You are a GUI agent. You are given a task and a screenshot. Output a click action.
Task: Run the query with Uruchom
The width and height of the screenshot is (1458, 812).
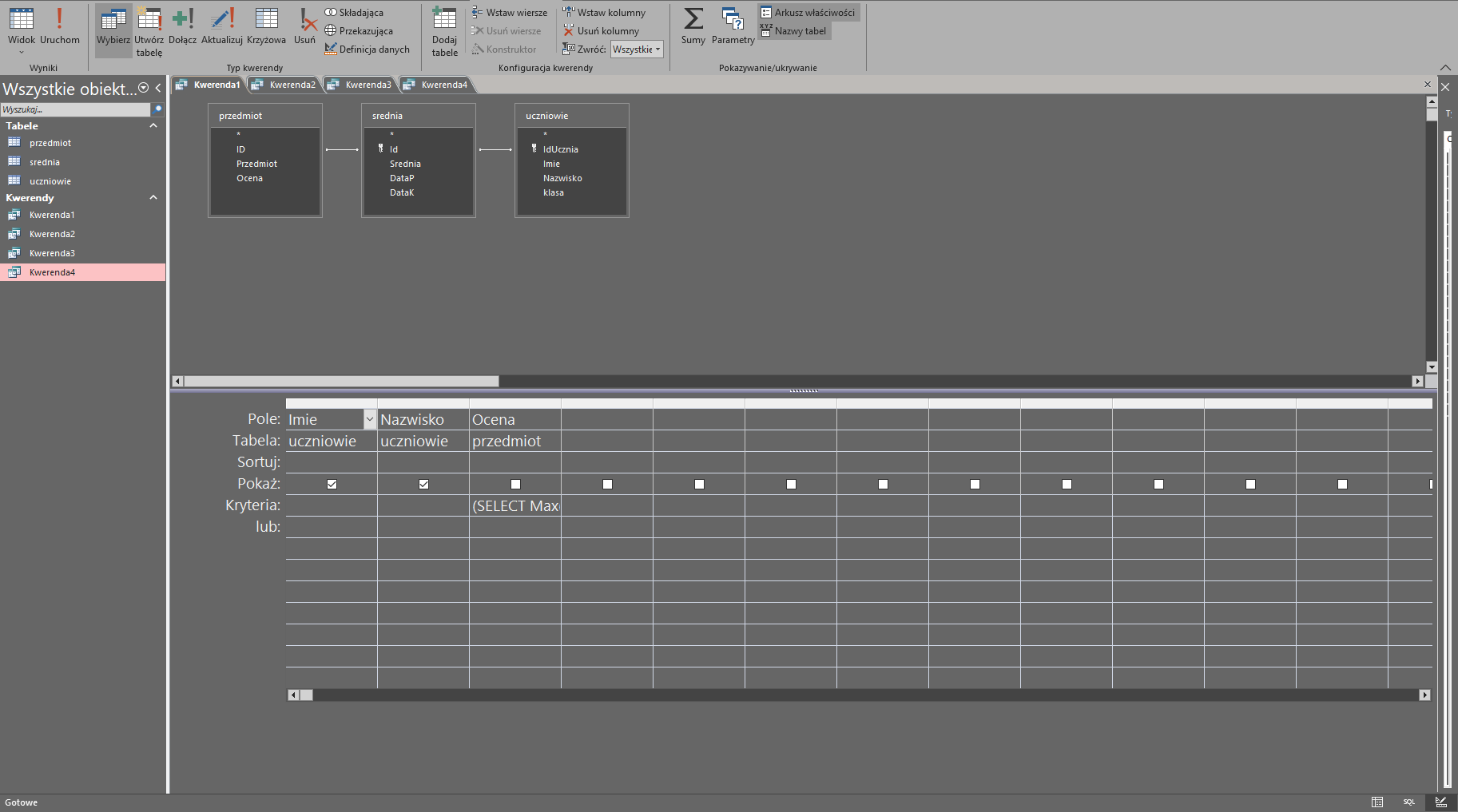click(x=59, y=26)
